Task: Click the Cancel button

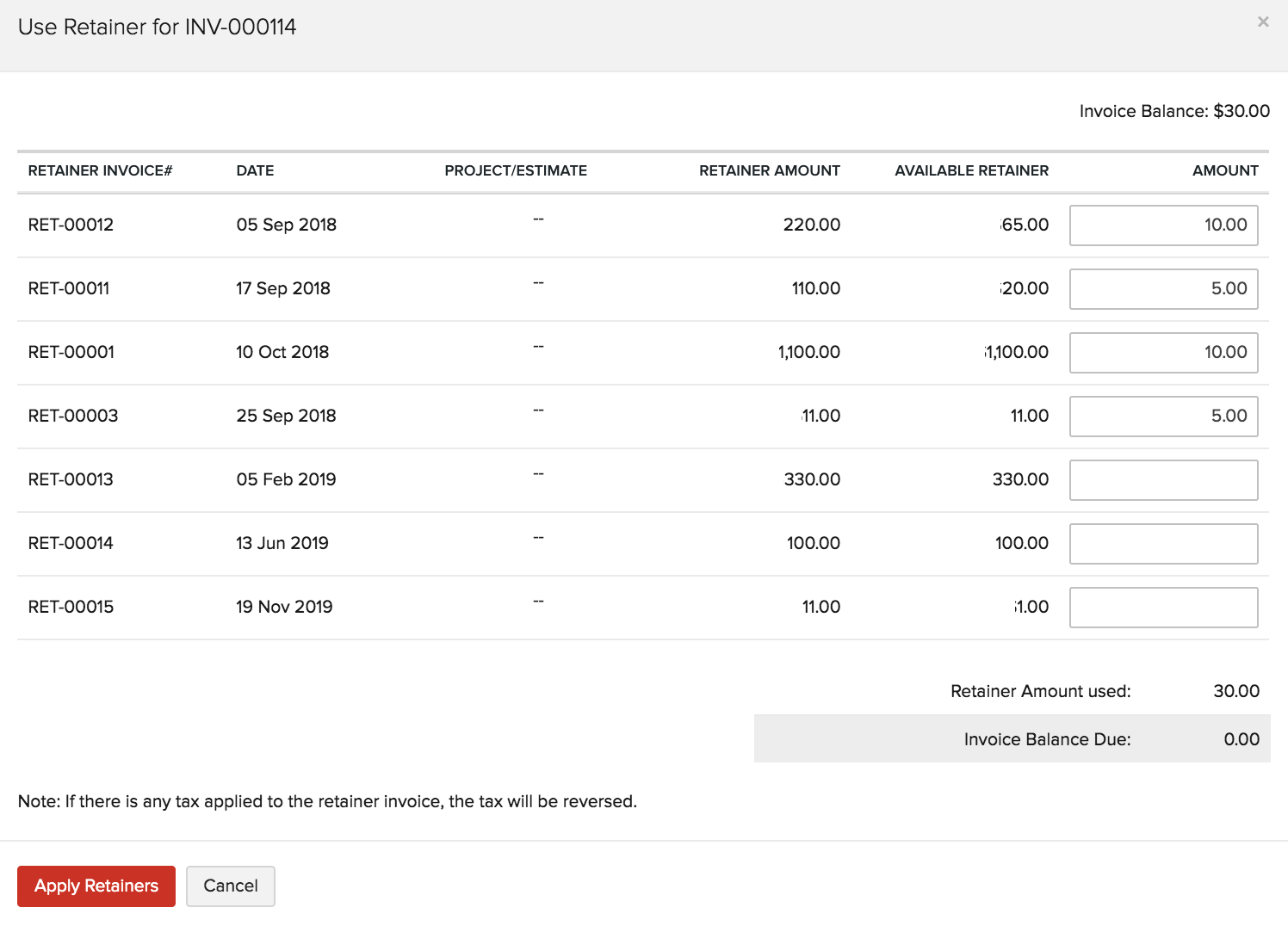Action: (230, 886)
